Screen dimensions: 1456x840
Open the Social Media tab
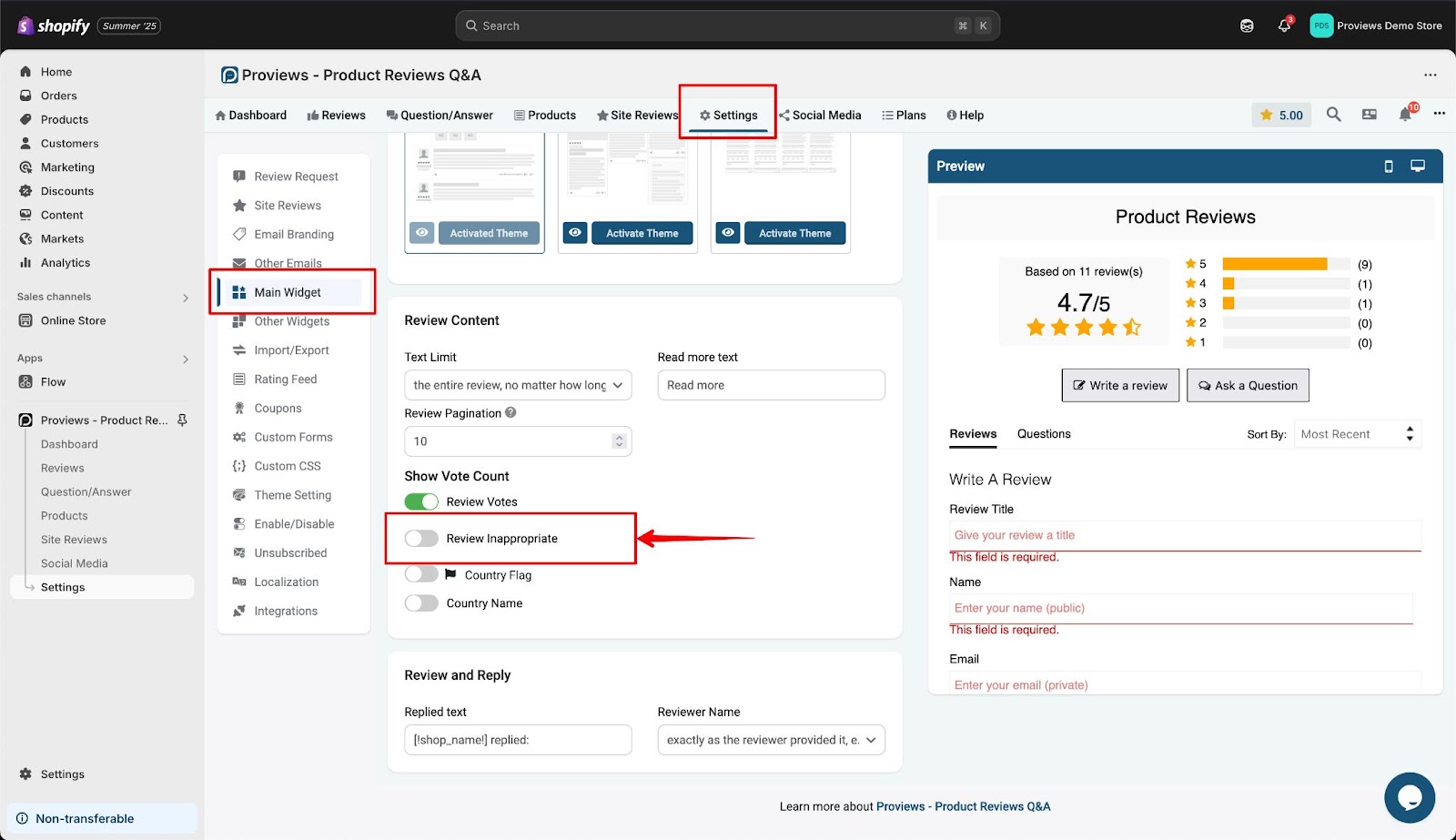[x=819, y=116]
